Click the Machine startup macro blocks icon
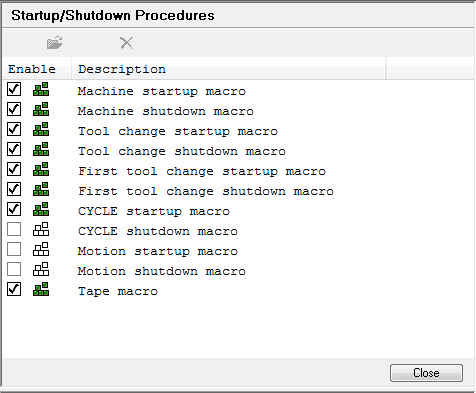This screenshot has width=476, height=393. point(41,89)
